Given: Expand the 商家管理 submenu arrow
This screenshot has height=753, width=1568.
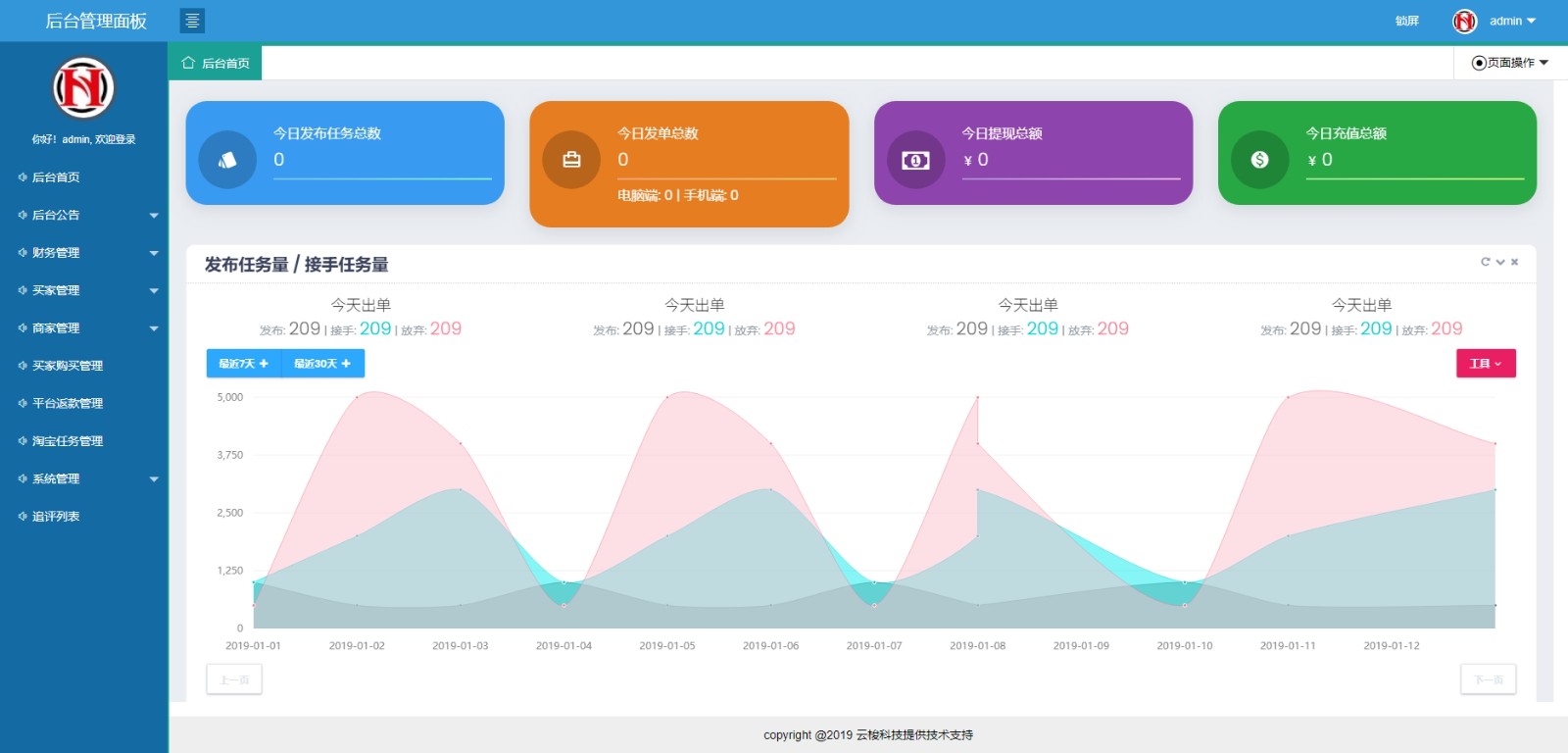Looking at the screenshot, I should point(154,328).
